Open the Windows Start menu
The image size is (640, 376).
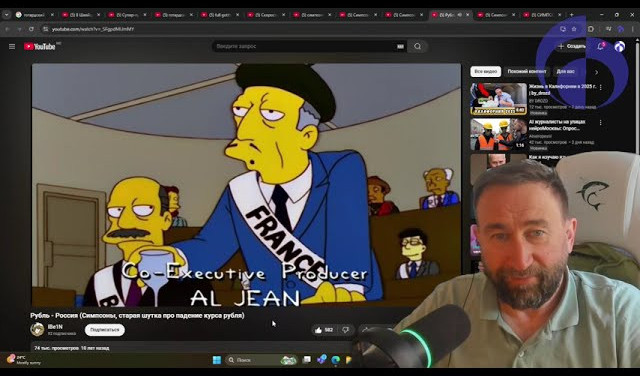point(217,360)
